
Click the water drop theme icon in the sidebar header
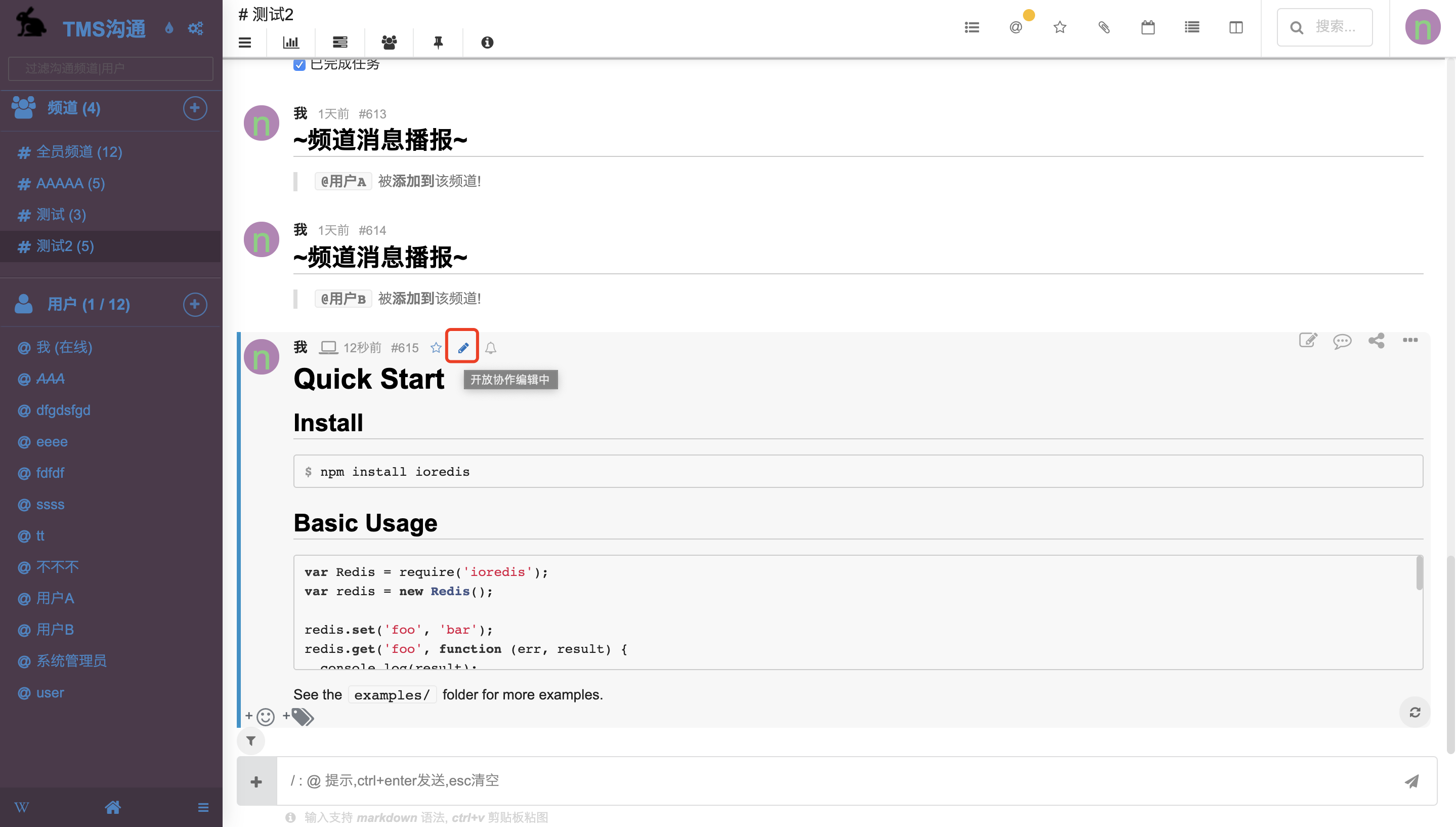coord(168,28)
